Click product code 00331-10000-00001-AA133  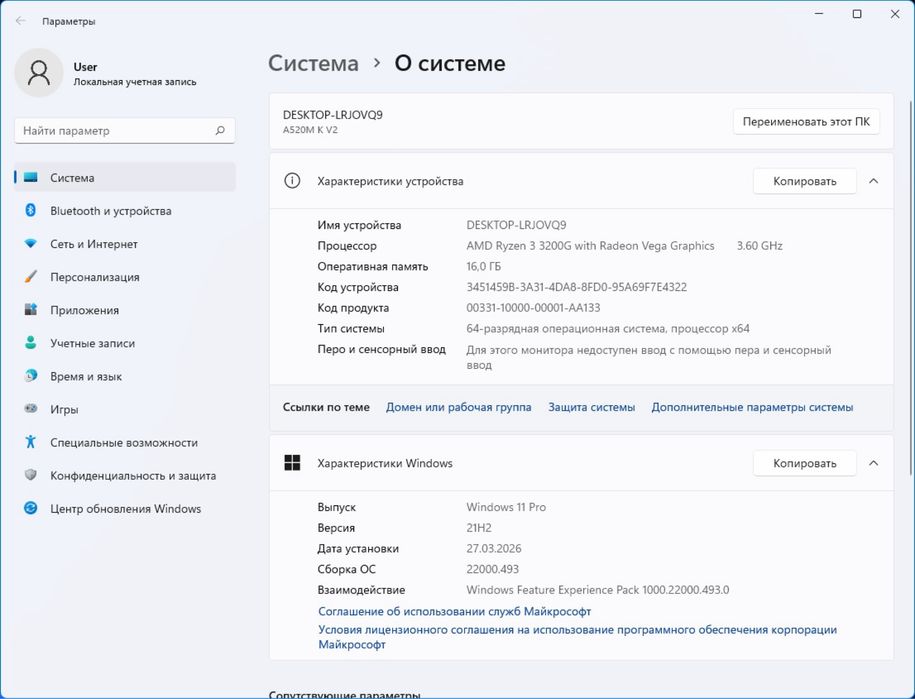click(533, 307)
